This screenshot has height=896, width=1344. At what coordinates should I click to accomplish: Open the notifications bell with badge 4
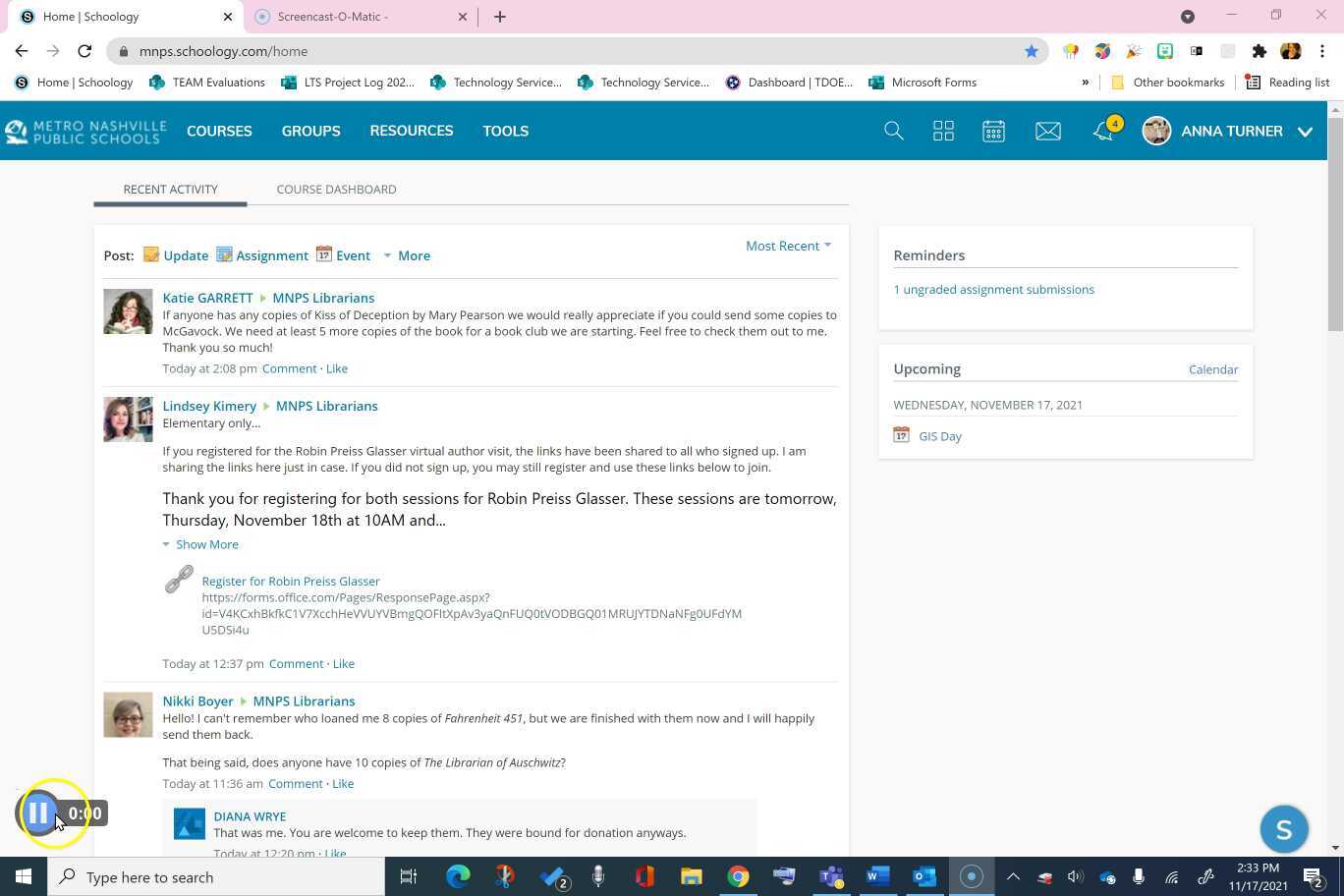[1102, 131]
